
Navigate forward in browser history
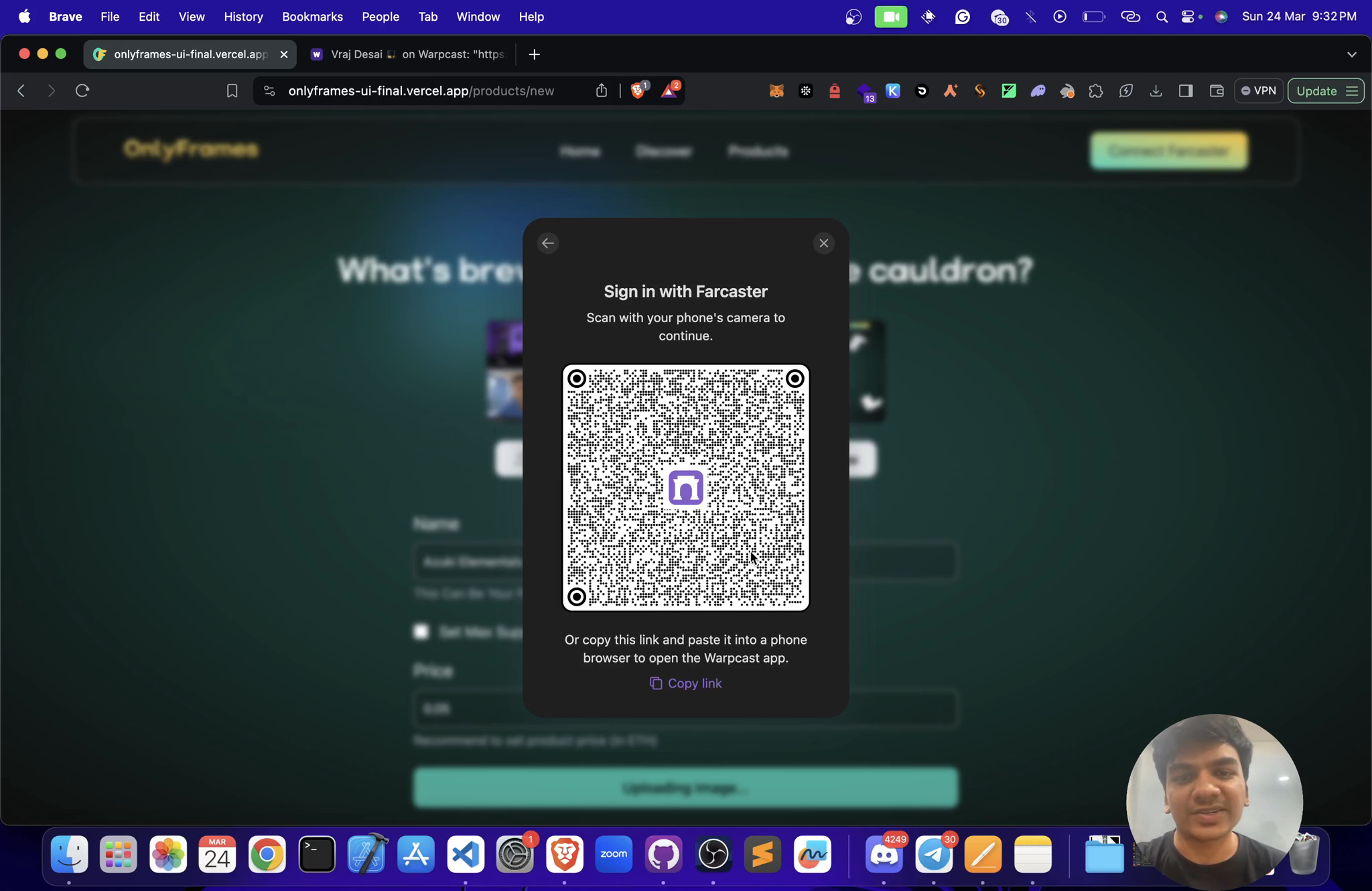pos(52,90)
